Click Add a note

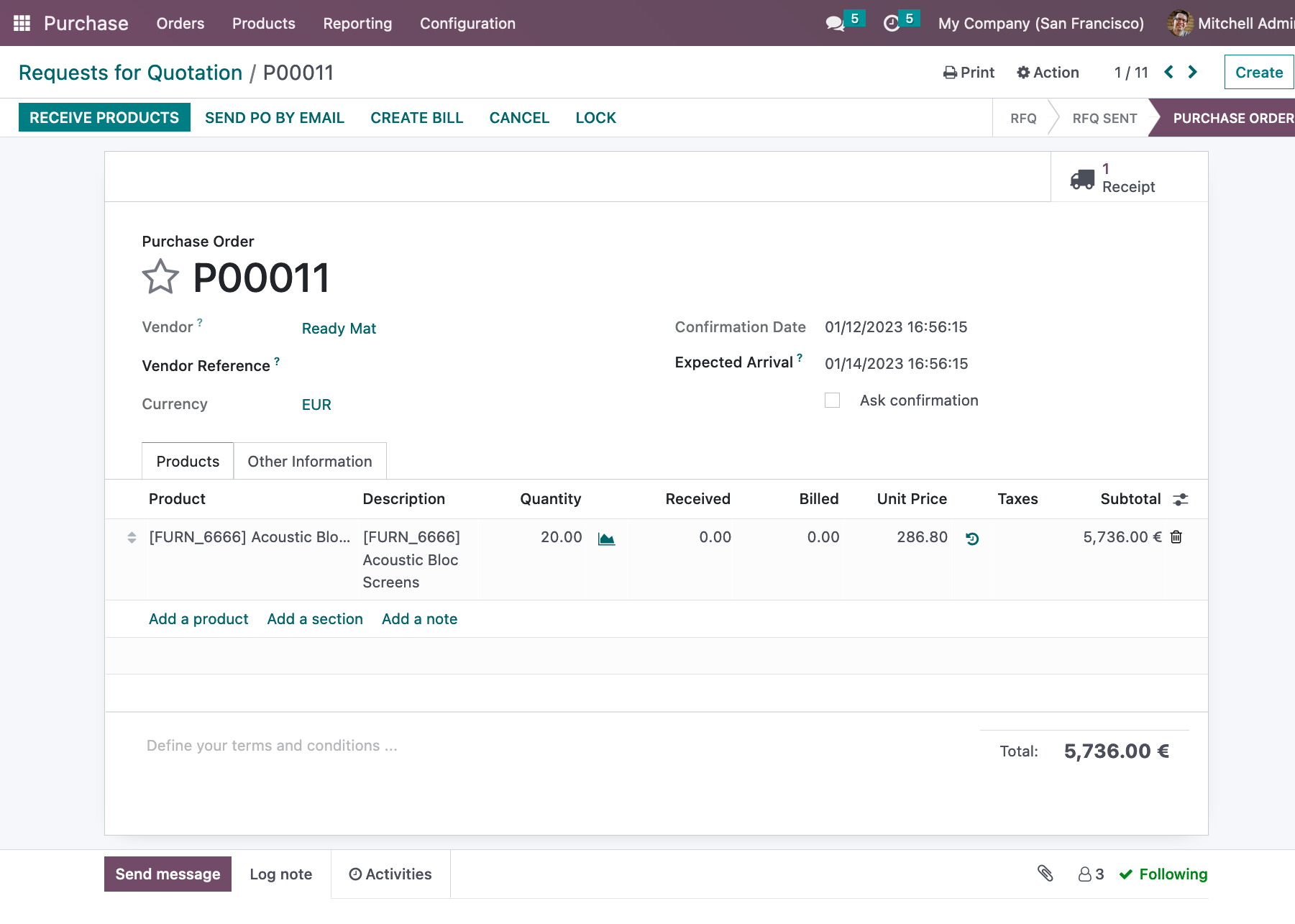[x=419, y=619]
